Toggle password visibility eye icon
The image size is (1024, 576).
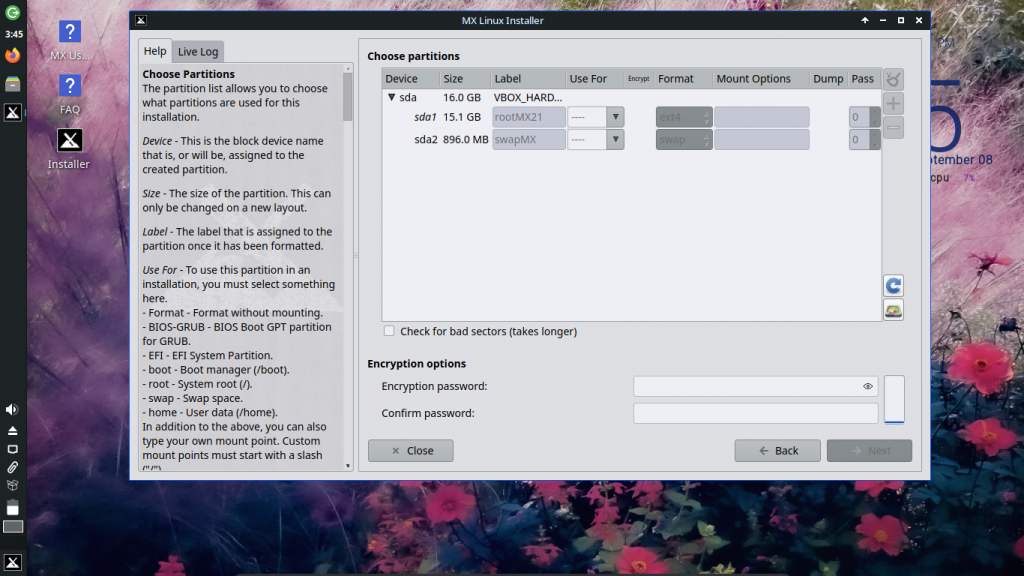[867, 387]
